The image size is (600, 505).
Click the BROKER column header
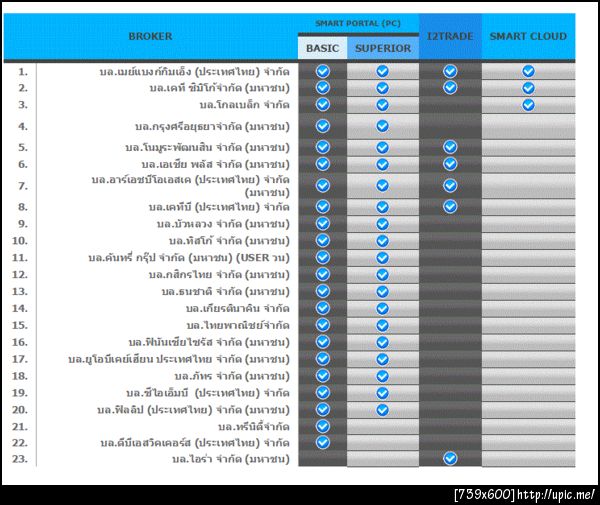pyautogui.click(x=150, y=36)
